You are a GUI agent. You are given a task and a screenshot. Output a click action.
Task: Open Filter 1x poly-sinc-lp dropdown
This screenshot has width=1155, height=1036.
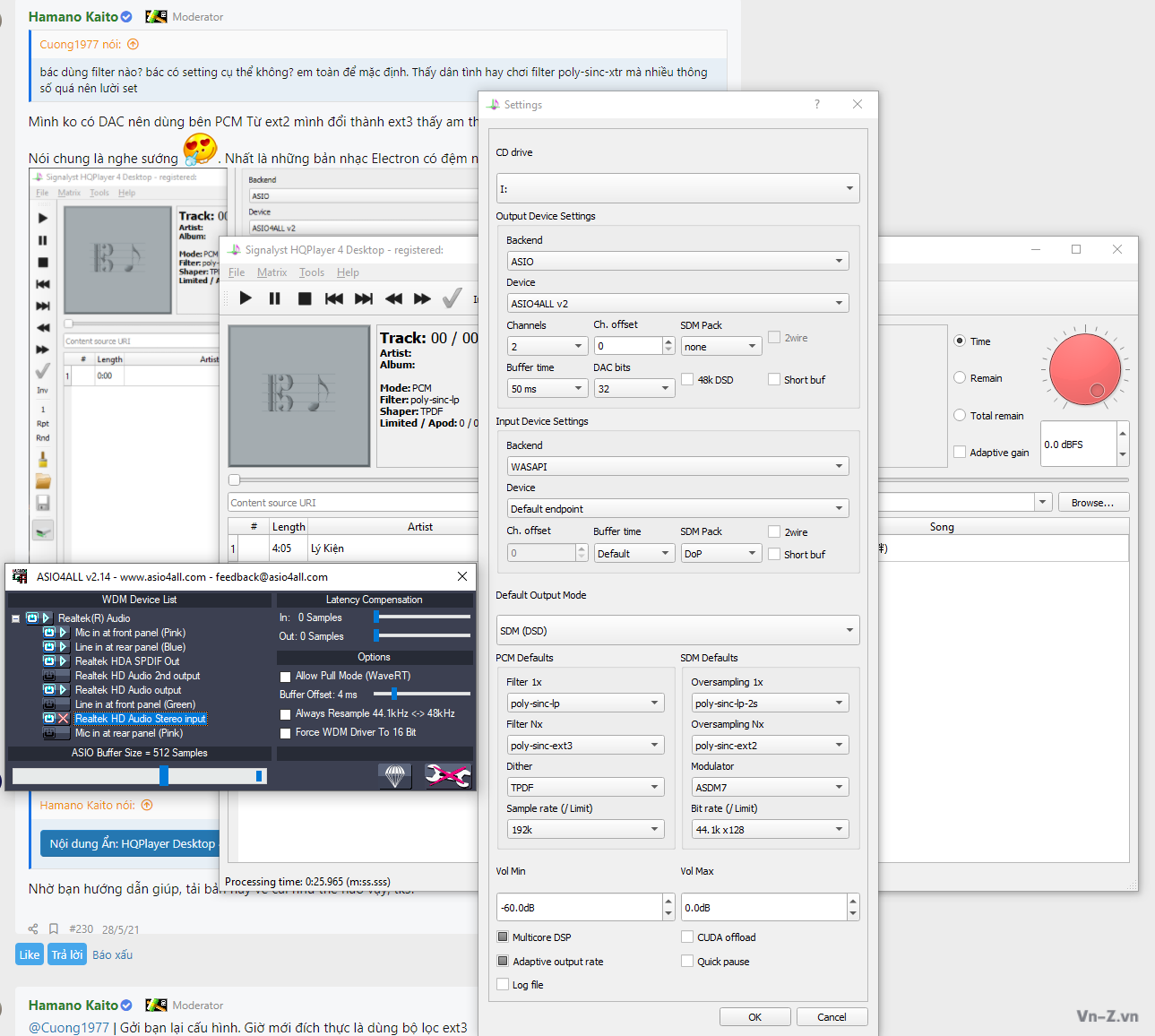pyautogui.click(x=585, y=703)
